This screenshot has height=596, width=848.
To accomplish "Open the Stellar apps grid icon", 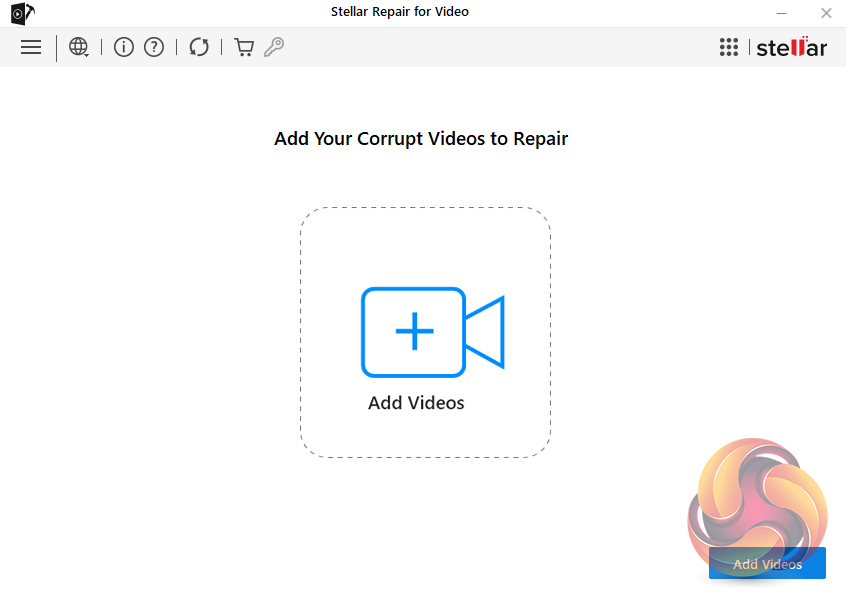I will point(728,47).
